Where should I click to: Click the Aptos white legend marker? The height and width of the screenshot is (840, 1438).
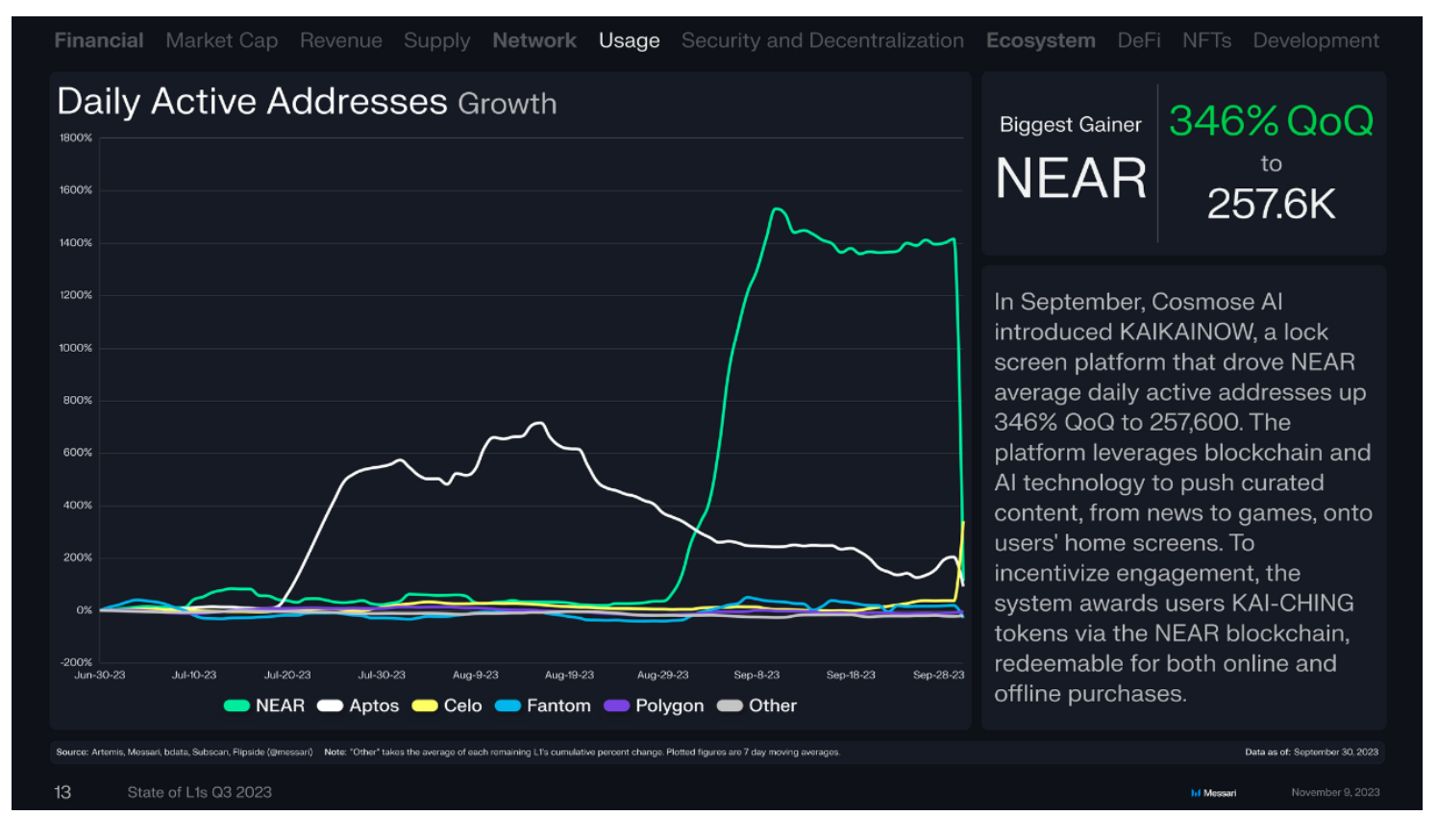(x=330, y=705)
